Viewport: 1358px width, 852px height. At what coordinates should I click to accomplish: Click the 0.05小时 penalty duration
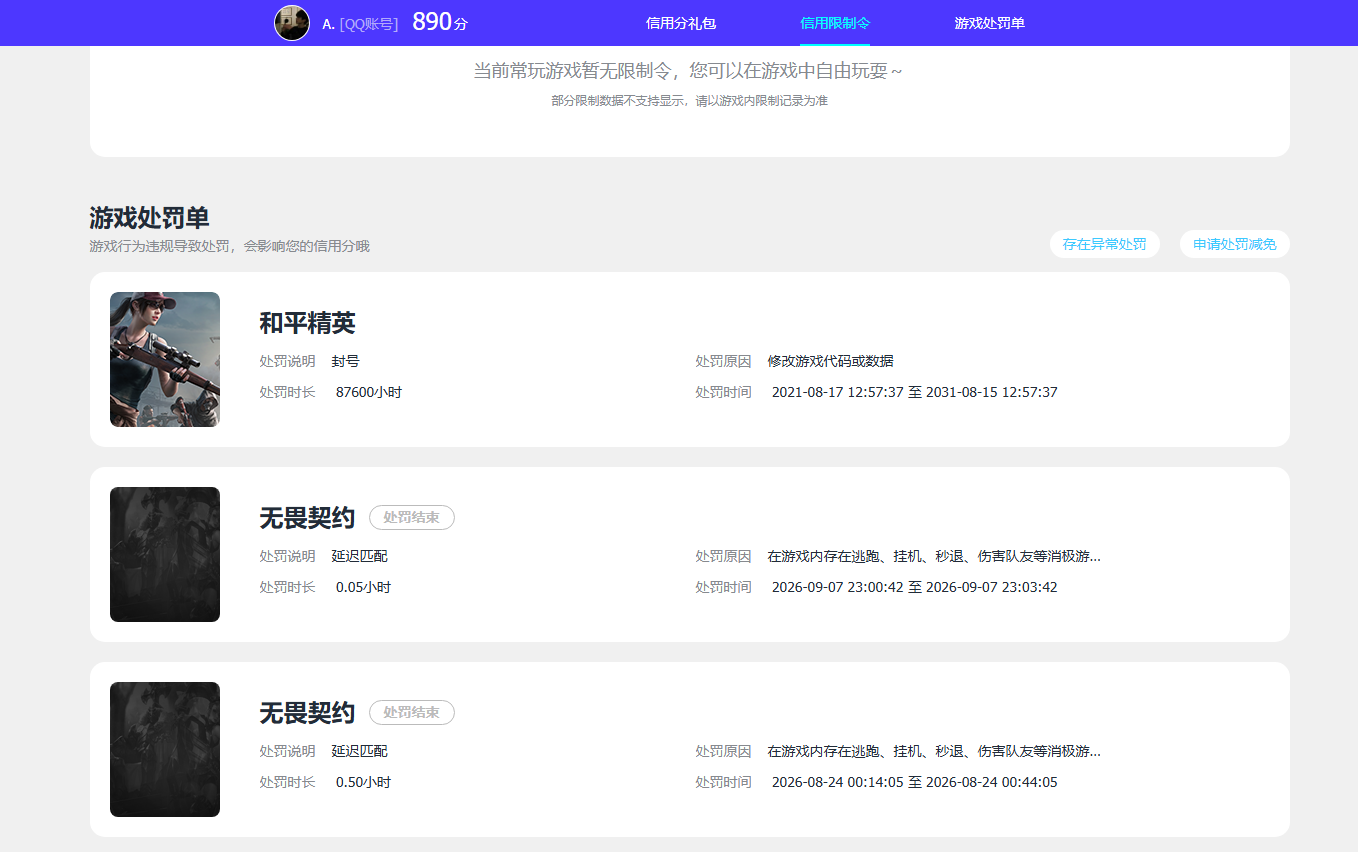363,587
